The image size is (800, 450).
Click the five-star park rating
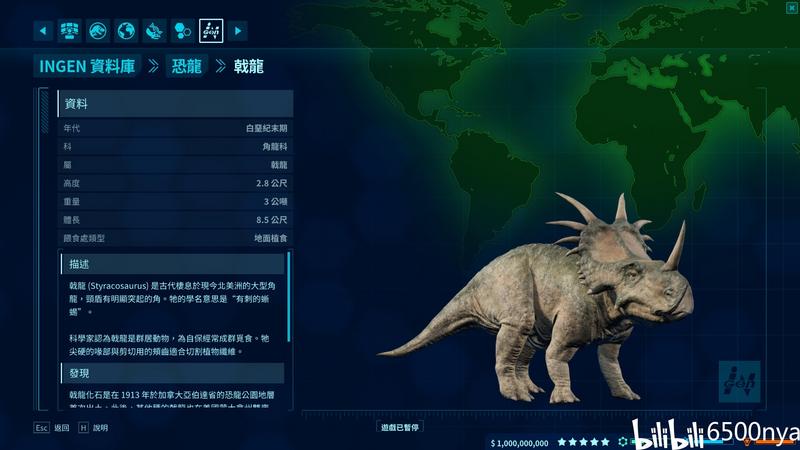coord(584,442)
